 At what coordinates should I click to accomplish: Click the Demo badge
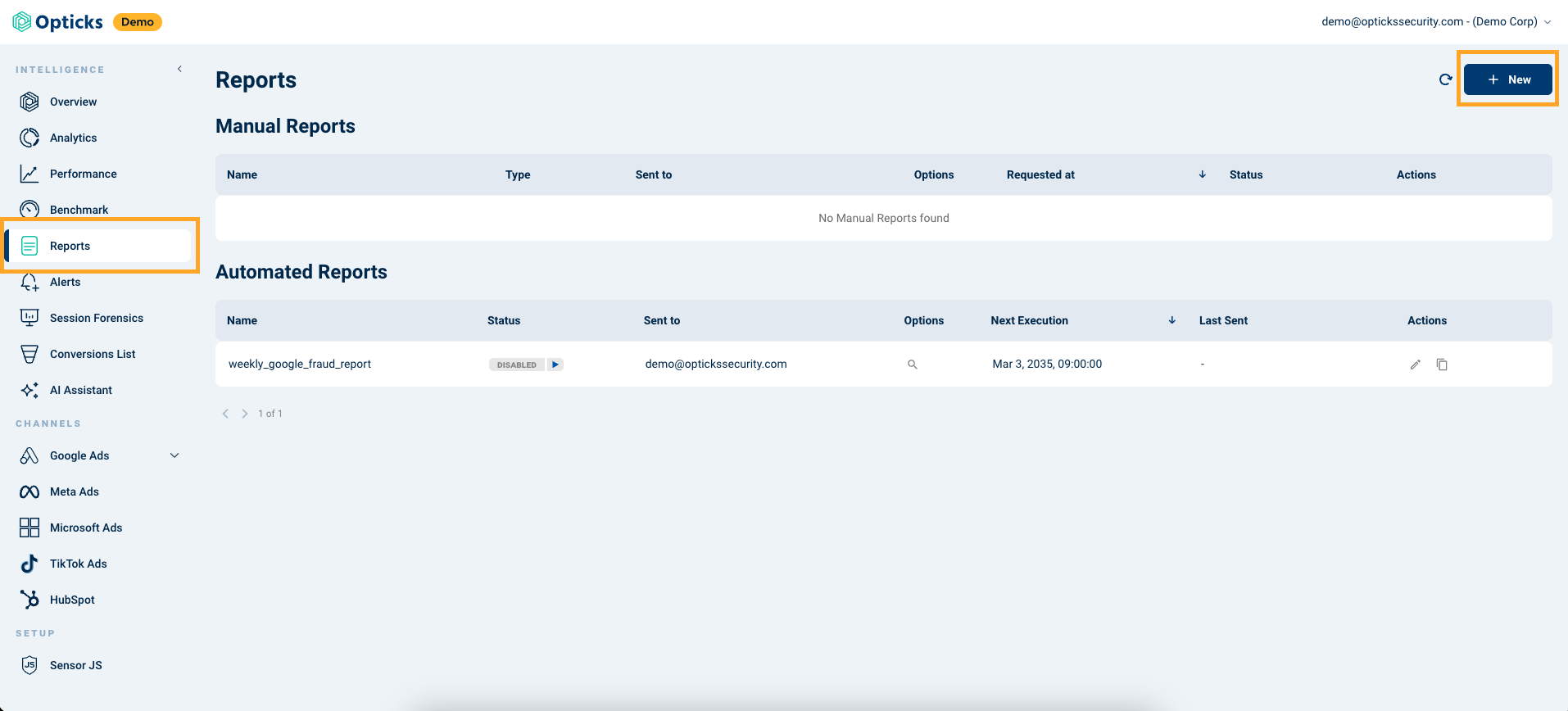click(x=138, y=22)
